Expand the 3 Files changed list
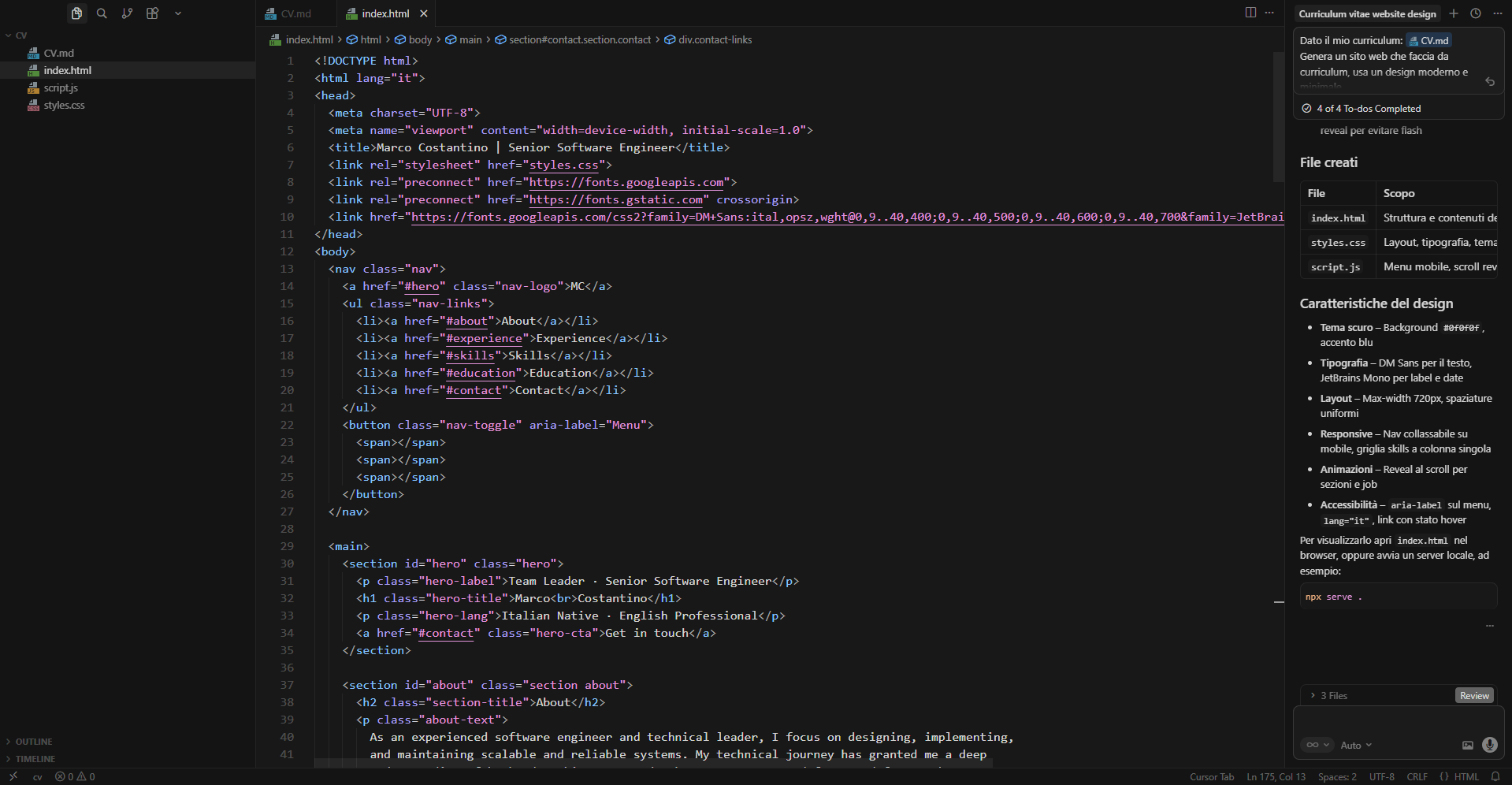The height and width of the screenshot is (785, 1512). (x=1332, y=695)
